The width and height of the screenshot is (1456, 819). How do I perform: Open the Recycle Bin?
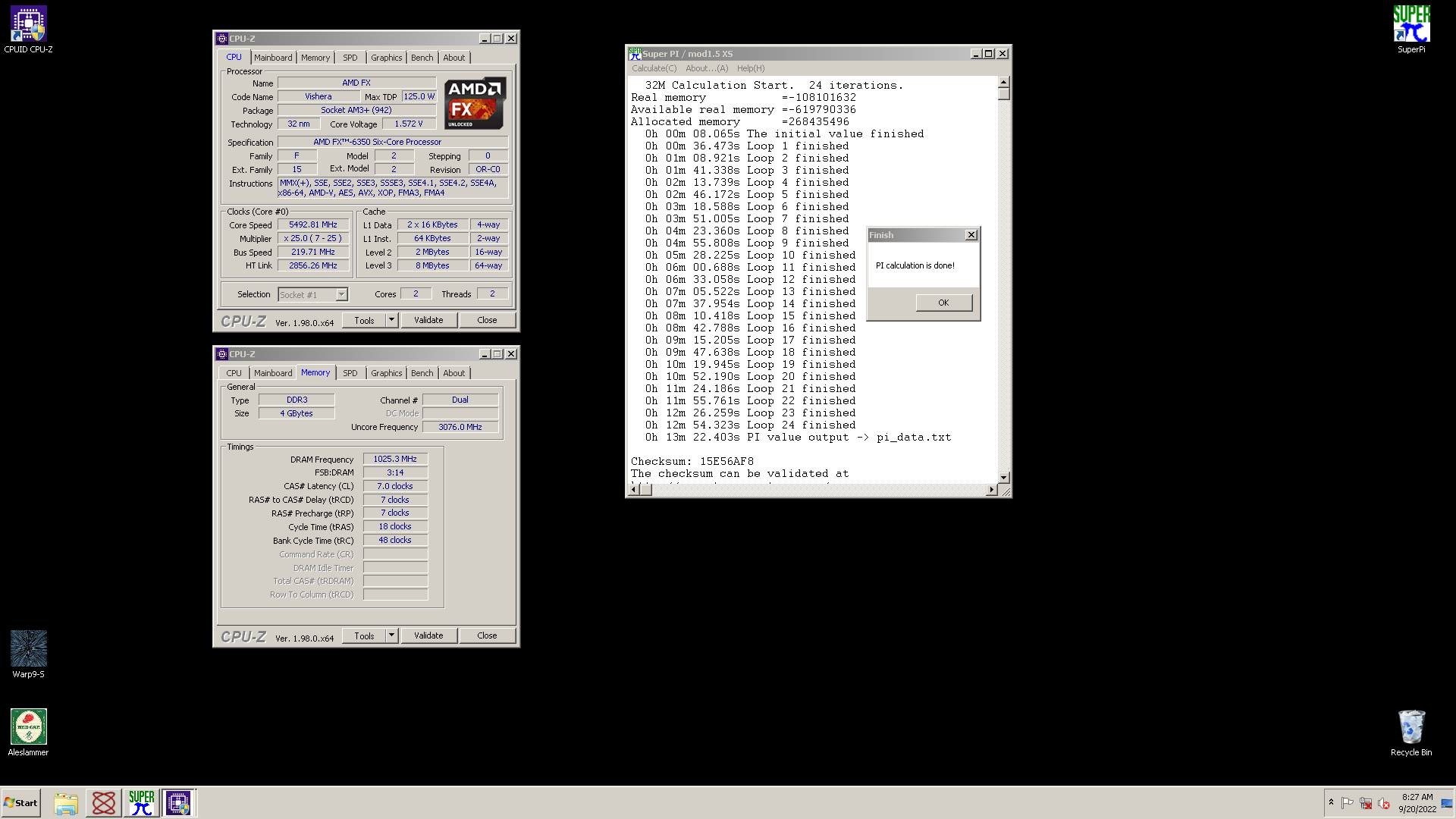click(x=1411, y=733)
